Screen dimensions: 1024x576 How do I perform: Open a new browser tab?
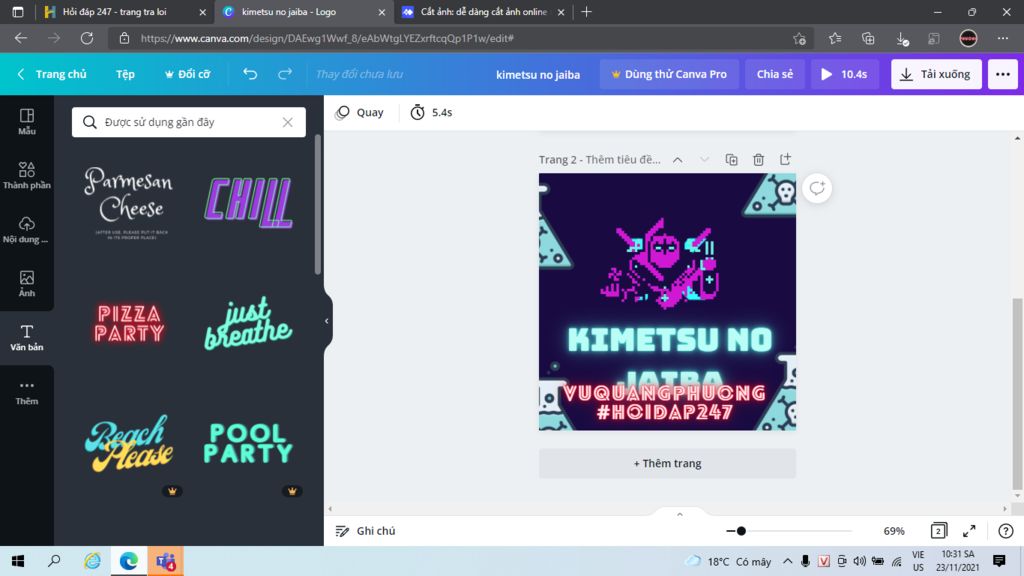click(586, 12)
